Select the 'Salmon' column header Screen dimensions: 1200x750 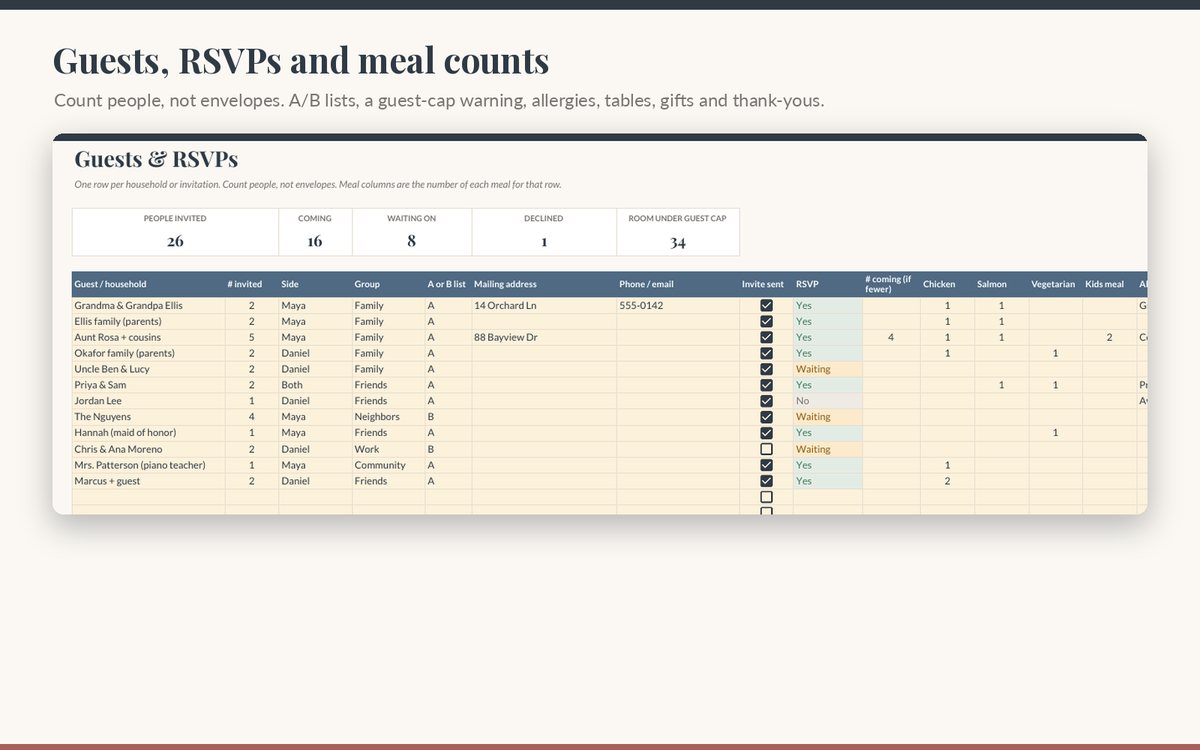[x=1001, y=284]
